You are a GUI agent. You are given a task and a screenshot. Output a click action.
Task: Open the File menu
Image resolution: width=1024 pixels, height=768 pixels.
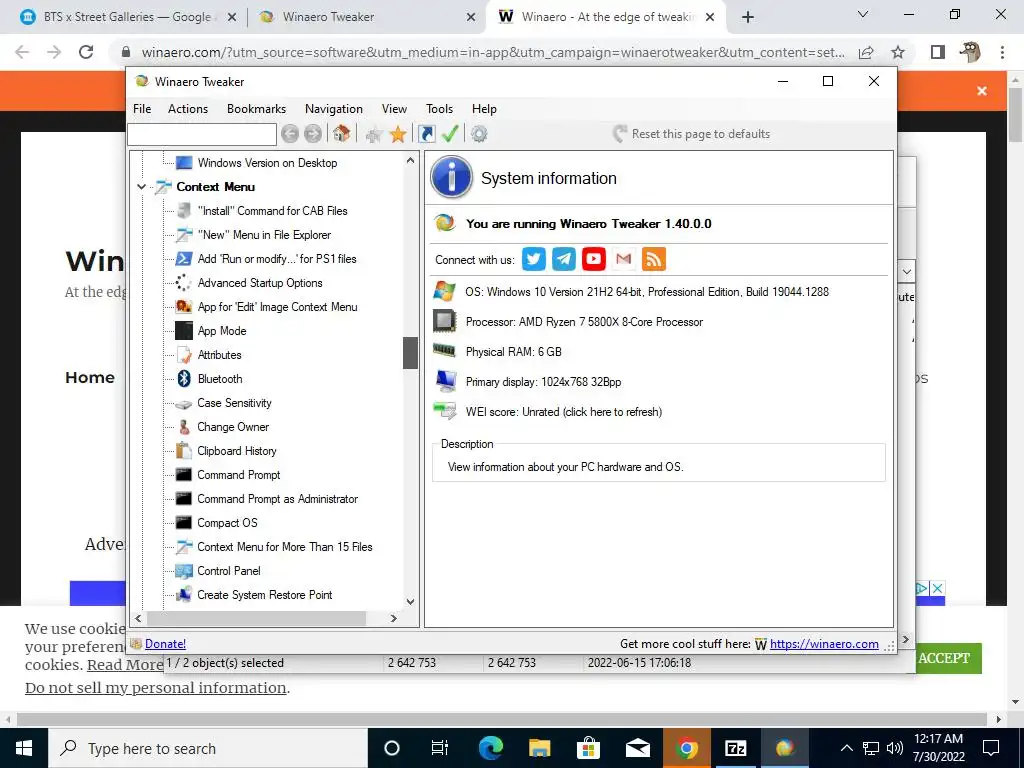point(142,109)
